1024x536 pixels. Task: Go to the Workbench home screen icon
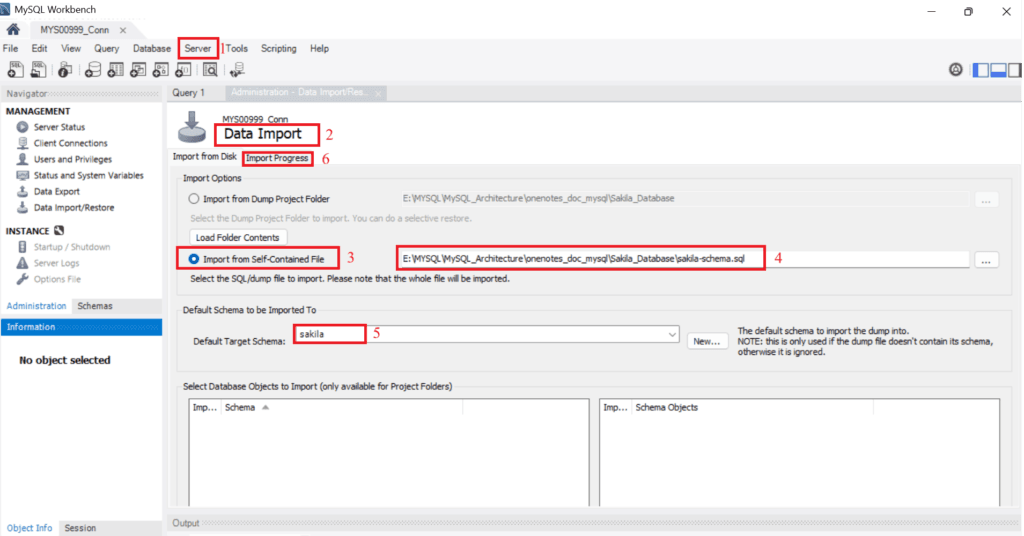(x=13, y=29)
